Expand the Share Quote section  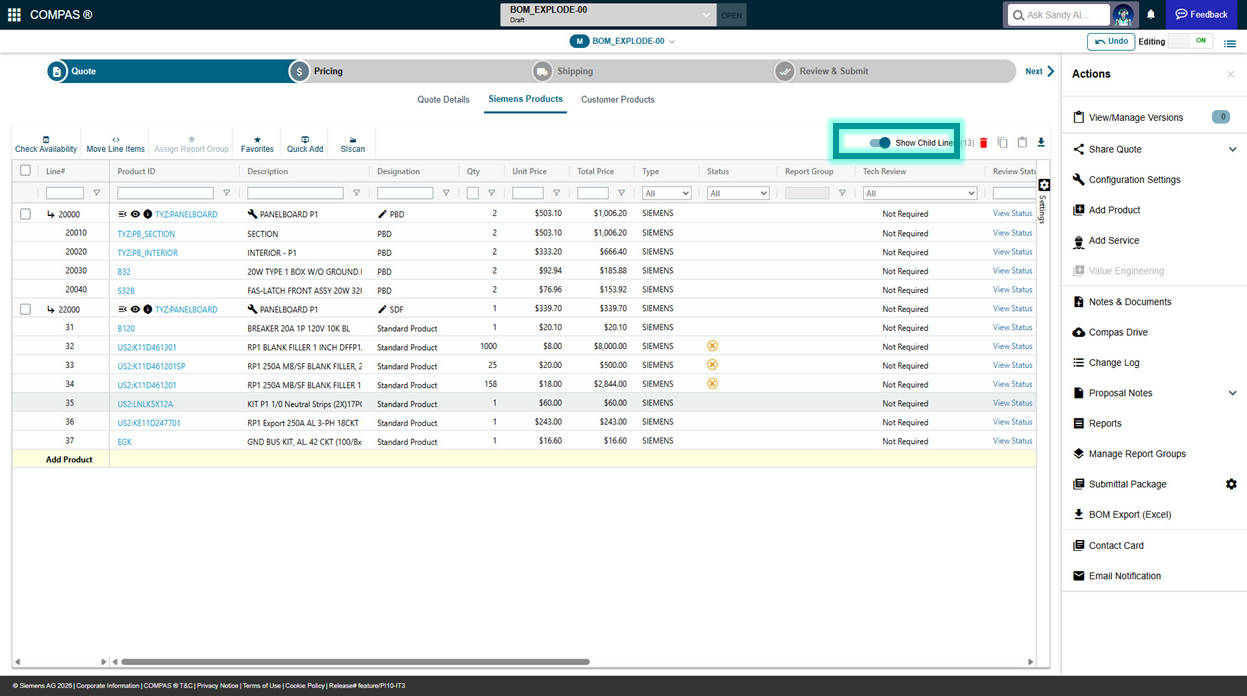coord(1232,150)
